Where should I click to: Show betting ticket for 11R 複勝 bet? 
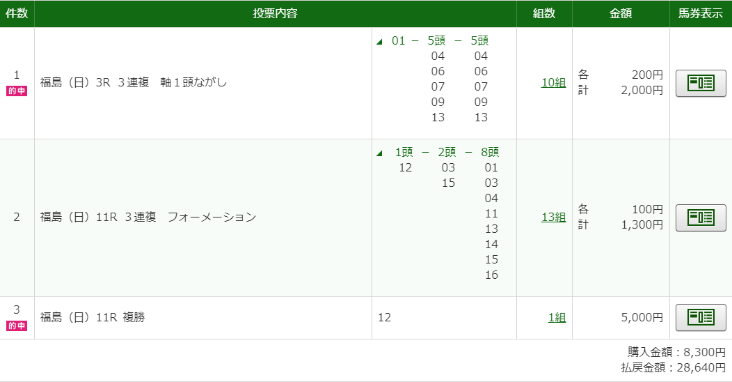point(701,318)
